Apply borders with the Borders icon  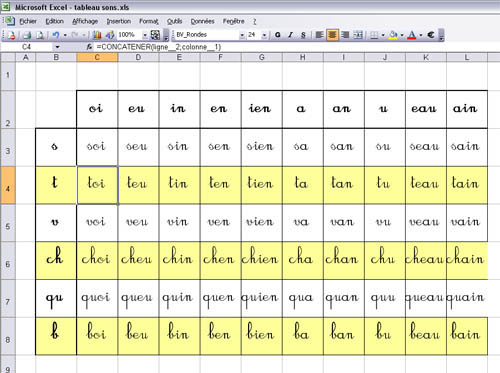(x=374, y=35)
